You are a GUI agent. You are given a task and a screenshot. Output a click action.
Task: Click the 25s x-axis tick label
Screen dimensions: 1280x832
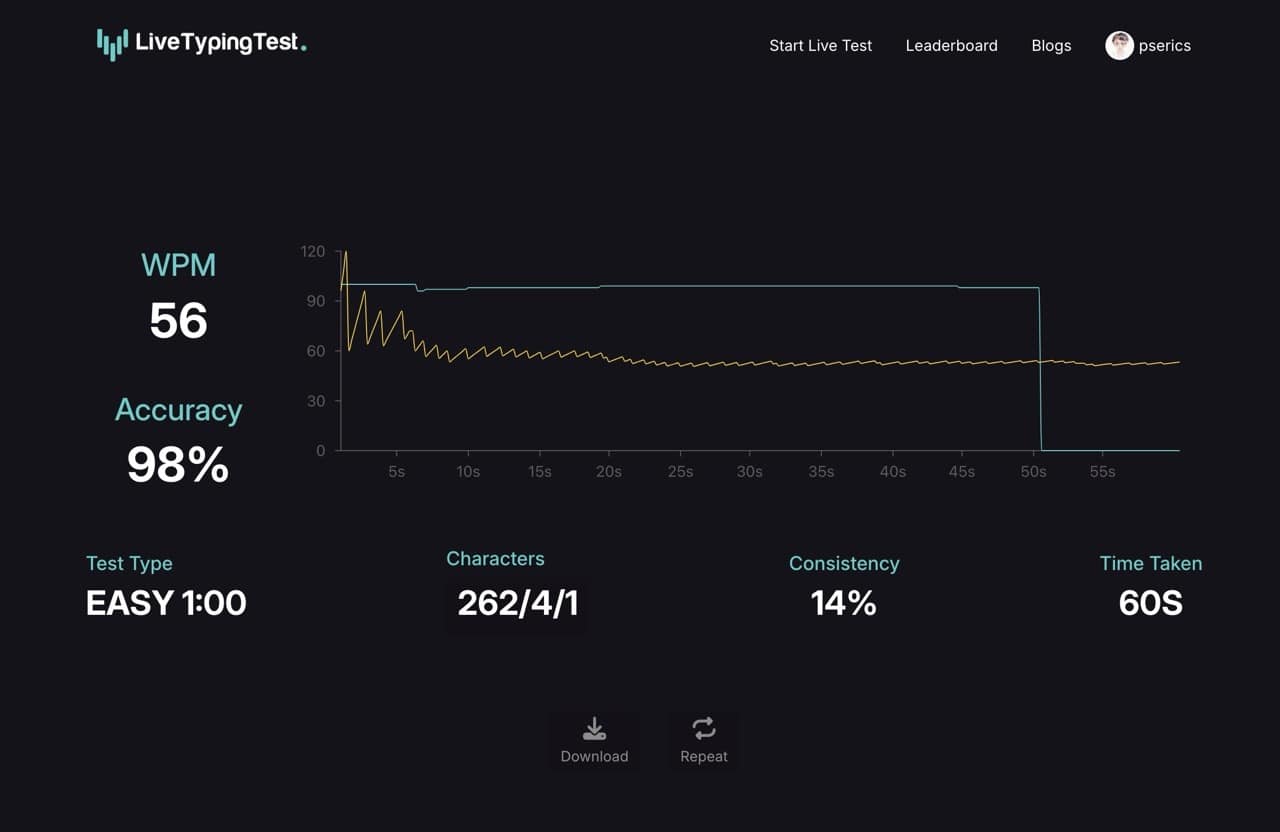pyautogui.click(x=680, y=472)
